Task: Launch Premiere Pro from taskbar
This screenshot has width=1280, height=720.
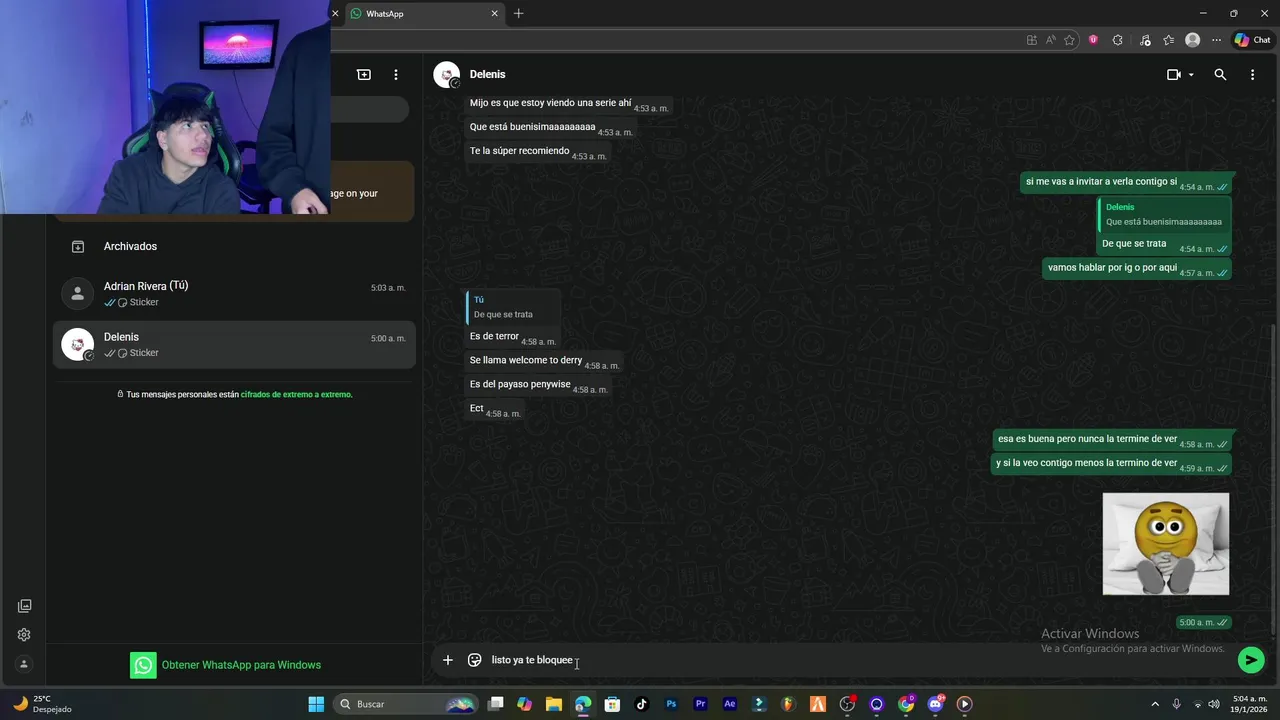Action: point(700,704)
